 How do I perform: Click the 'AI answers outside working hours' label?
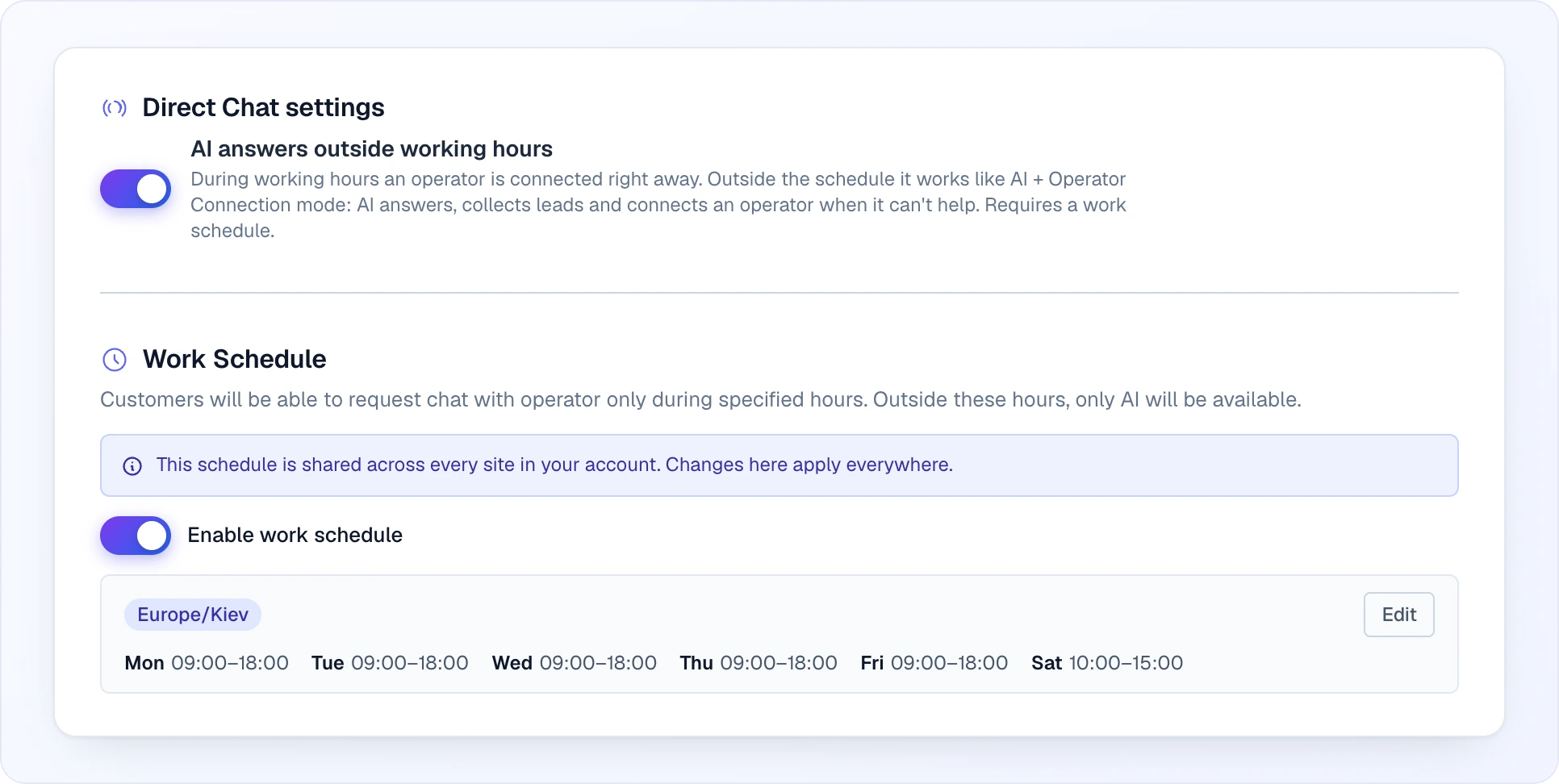coord(371,149)
